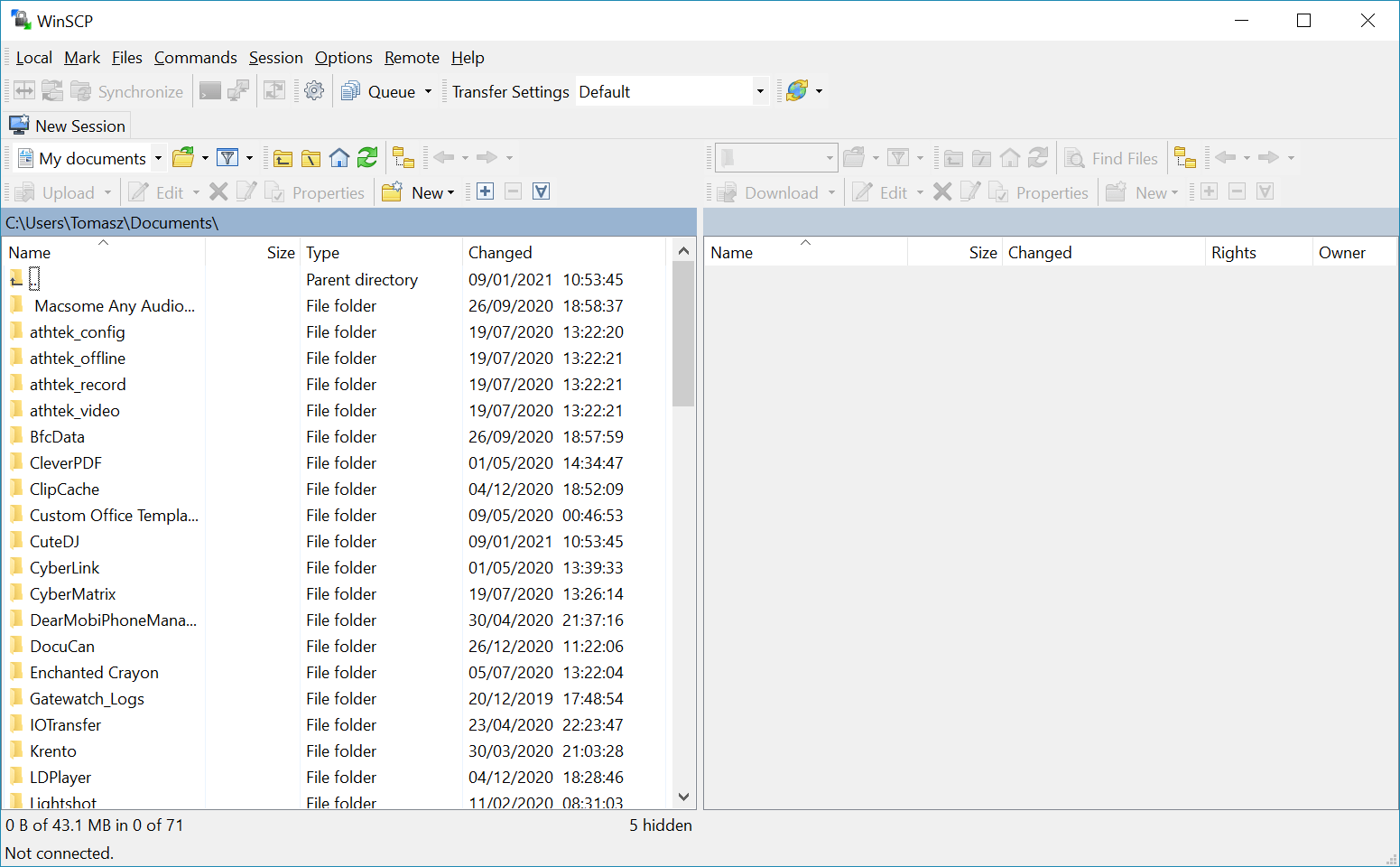
Task: Go to the local parent directory icon
Action: coord(283,158)
